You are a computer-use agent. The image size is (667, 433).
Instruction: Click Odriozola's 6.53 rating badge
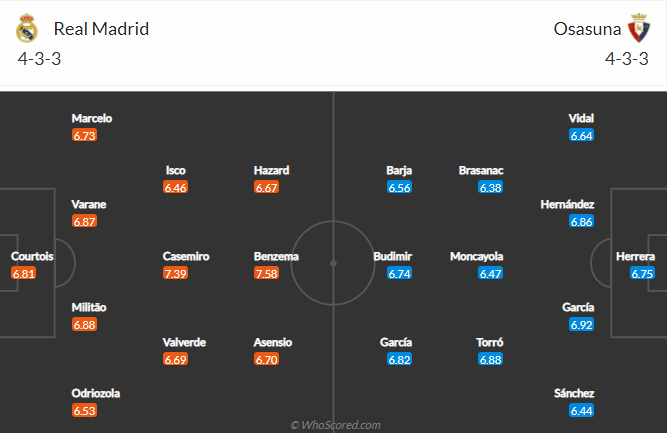(84, 410)
